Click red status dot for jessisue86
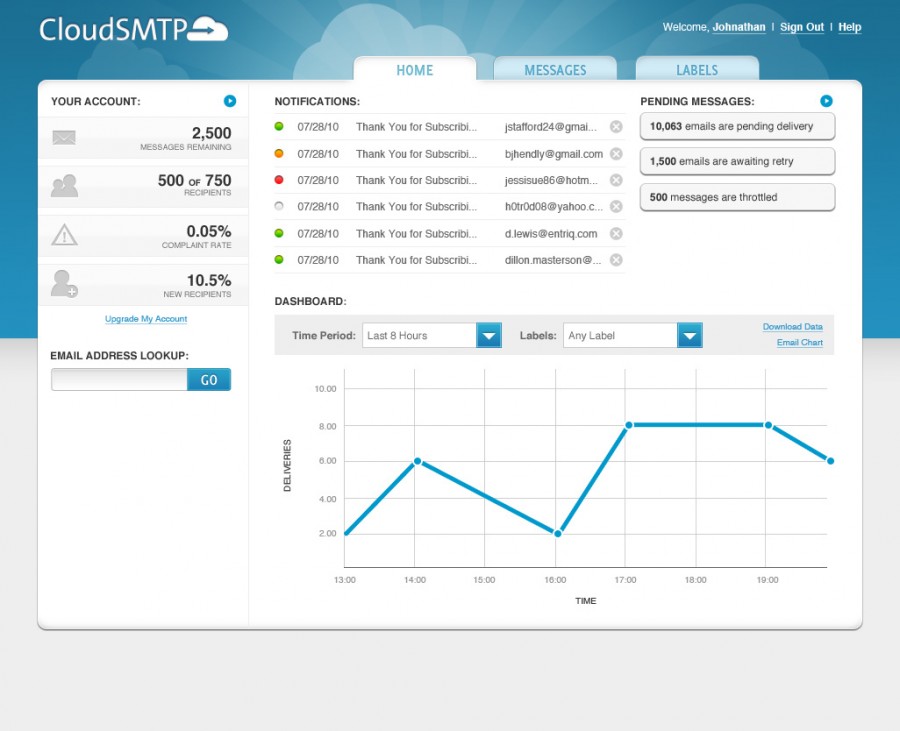This screenshot has height=731, width=900. click(279, 180)
